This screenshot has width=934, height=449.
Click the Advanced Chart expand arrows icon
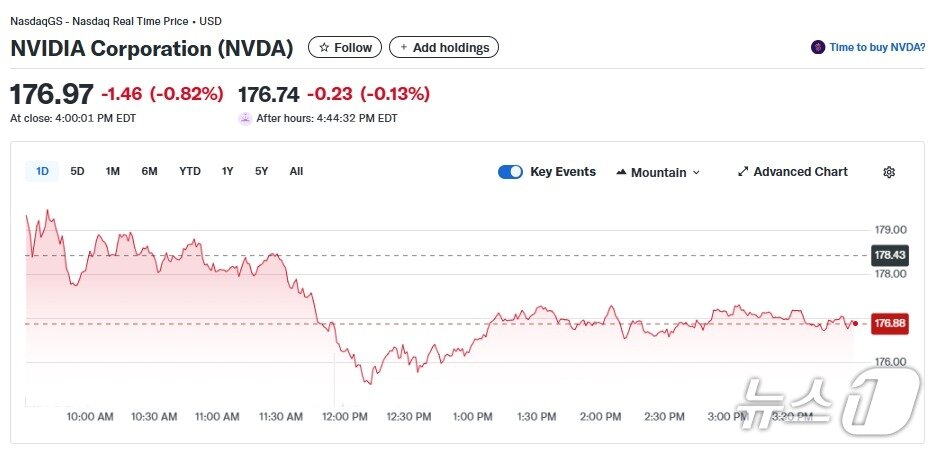[x=743, y=172]
